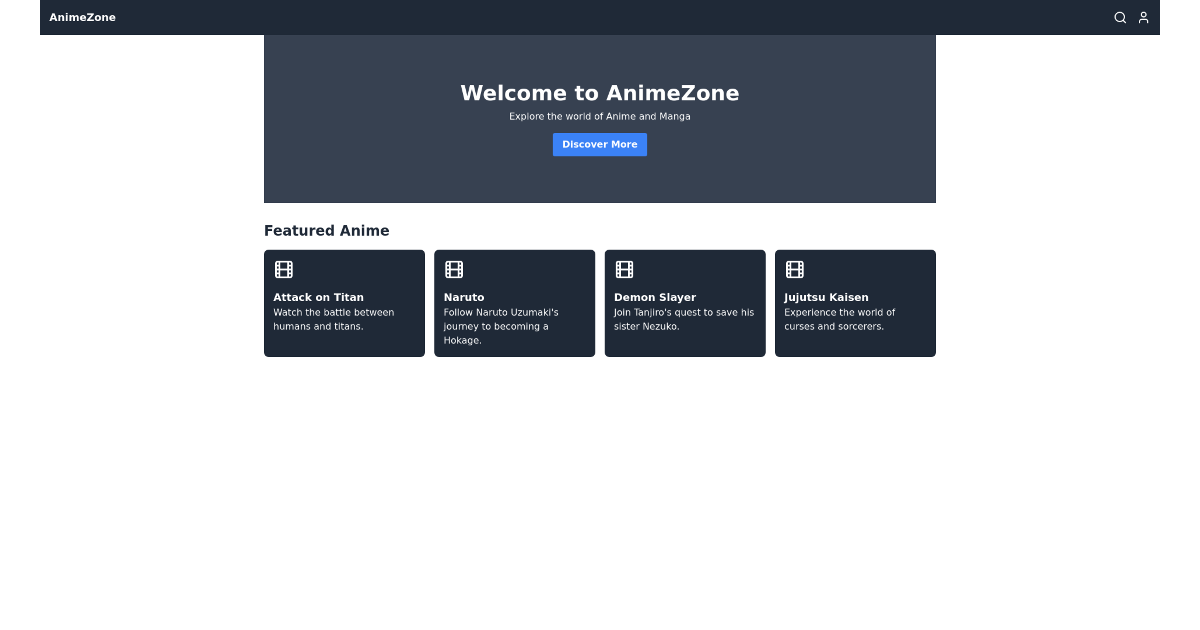Click the AnimeZone logo in the header

tap(83, 17)
